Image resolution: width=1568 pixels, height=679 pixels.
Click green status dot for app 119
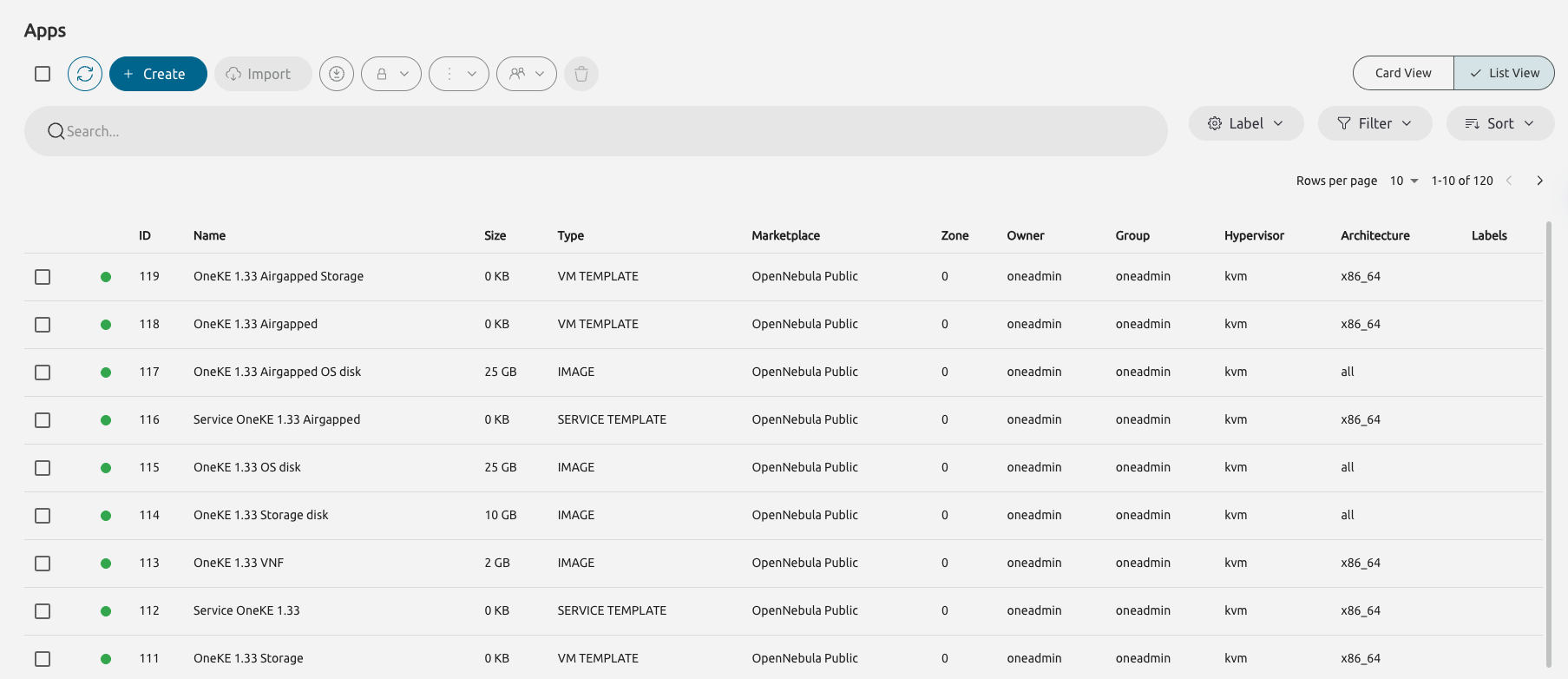[x=106, y=277]
